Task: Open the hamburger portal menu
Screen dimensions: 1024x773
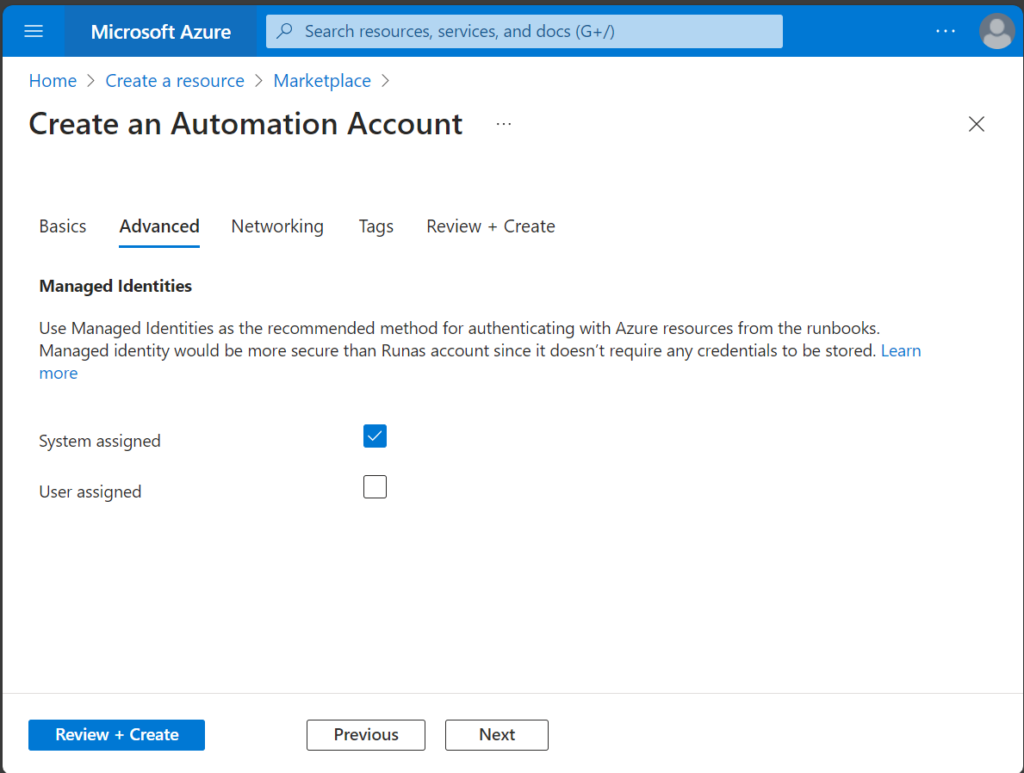Action: [33, 31]
